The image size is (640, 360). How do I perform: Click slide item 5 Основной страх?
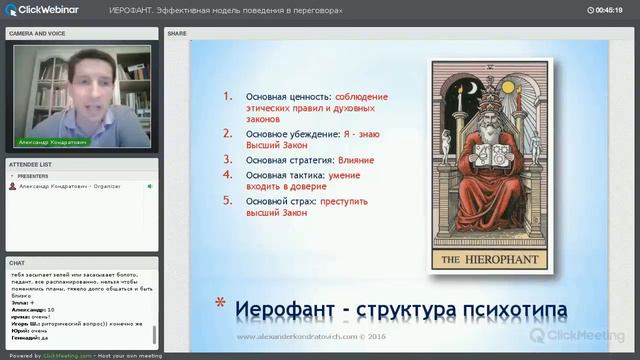(295, 207)
